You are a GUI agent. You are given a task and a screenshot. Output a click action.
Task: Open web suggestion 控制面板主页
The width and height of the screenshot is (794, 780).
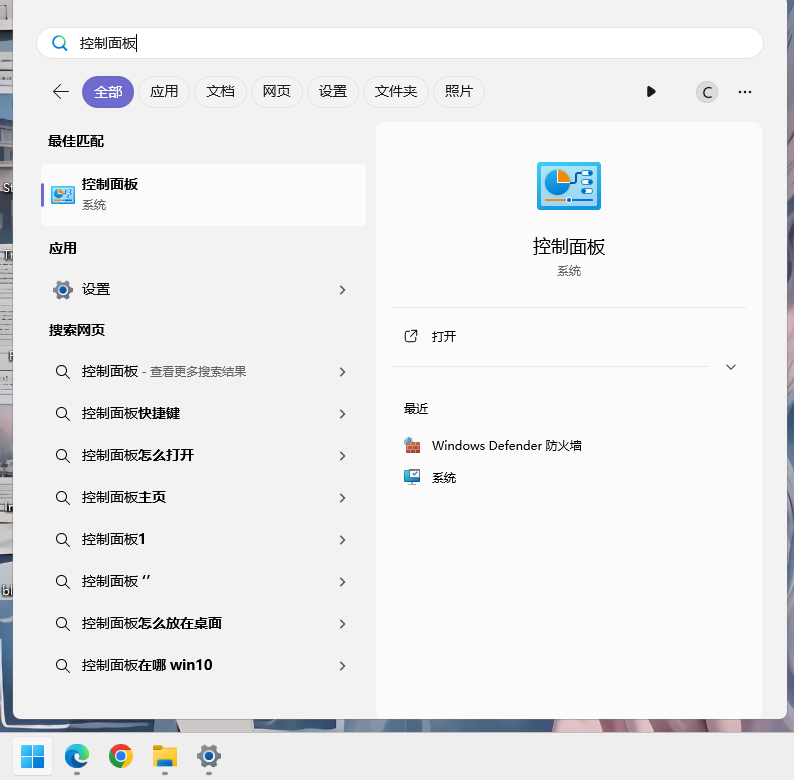pos(204,498)
